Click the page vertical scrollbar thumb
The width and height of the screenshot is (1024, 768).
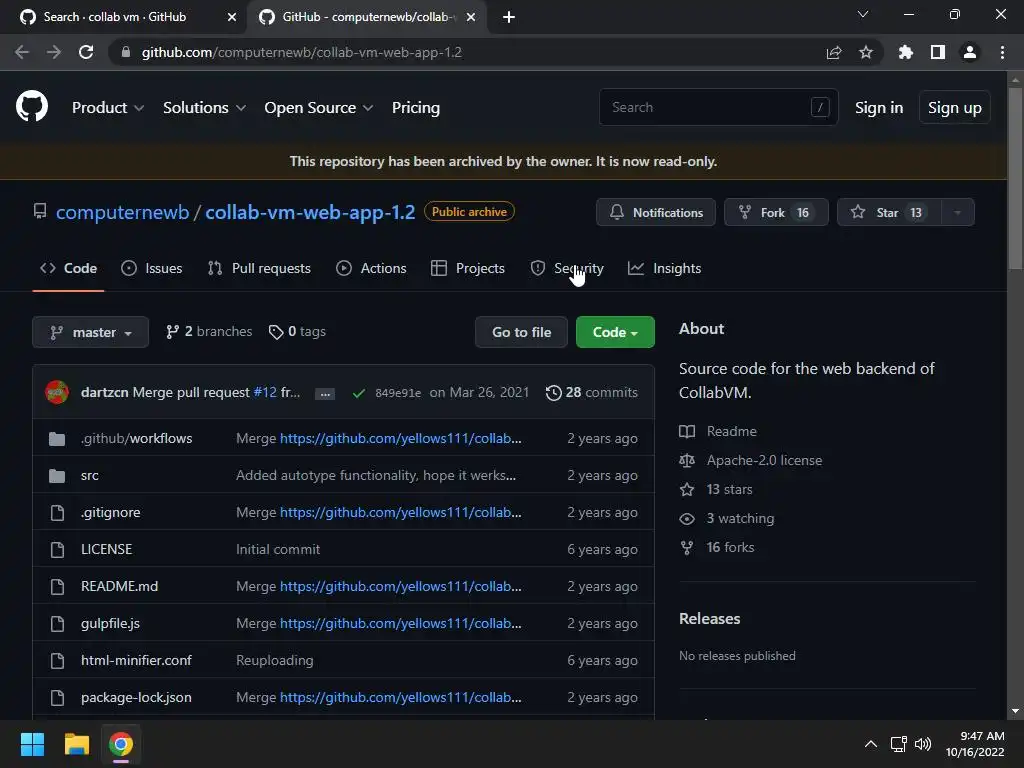click(x=1015, y=178)
